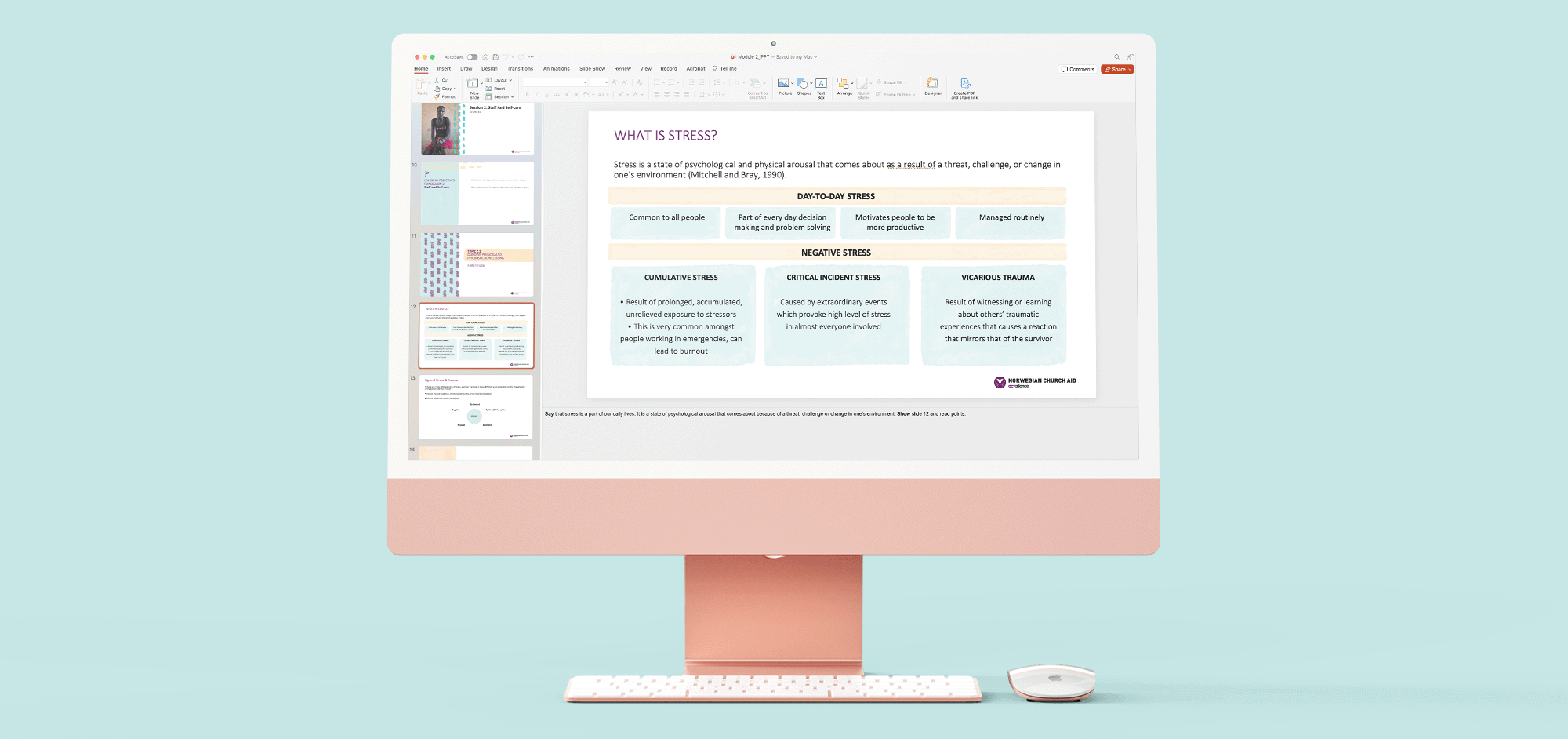The image size is (1568, 739).
Task: Click the New Slide icon
Action: (473, 83)
